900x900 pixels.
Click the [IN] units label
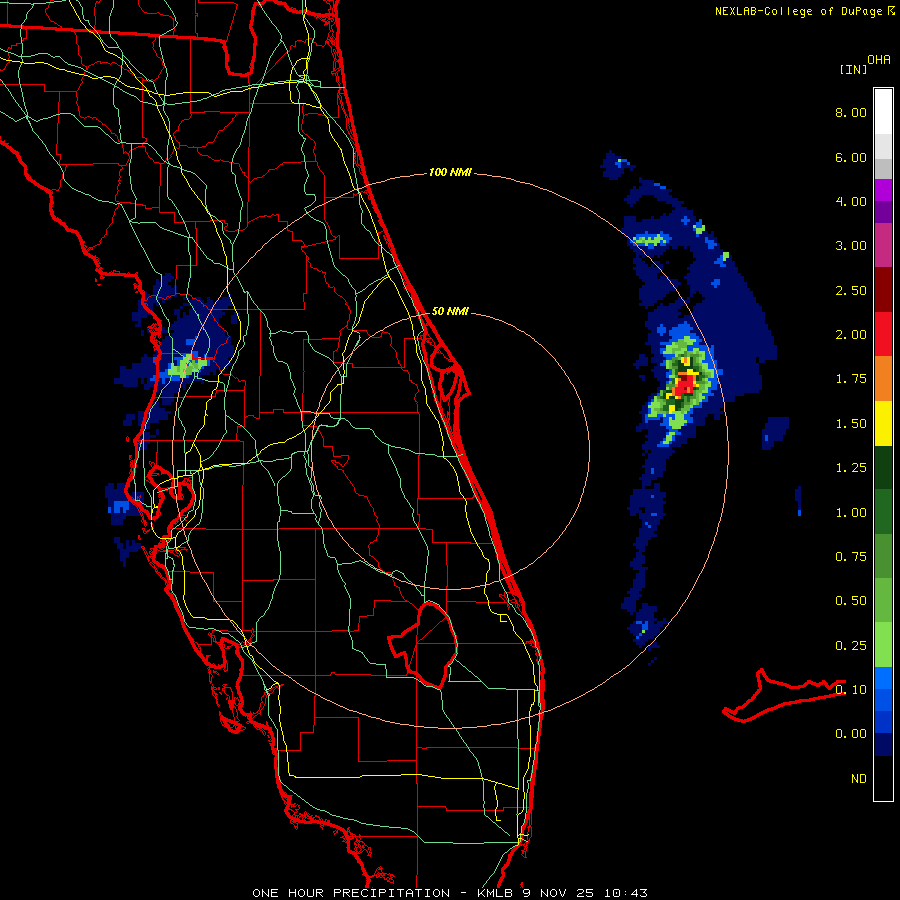click(853, 69)
